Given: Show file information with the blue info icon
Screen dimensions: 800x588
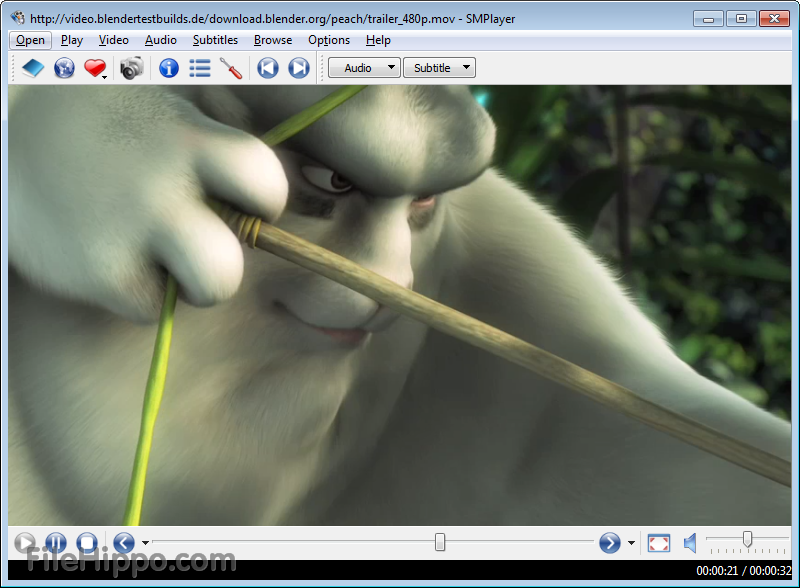Looking at the screenshot, I should pyautogui.click(x=169, y=68).
